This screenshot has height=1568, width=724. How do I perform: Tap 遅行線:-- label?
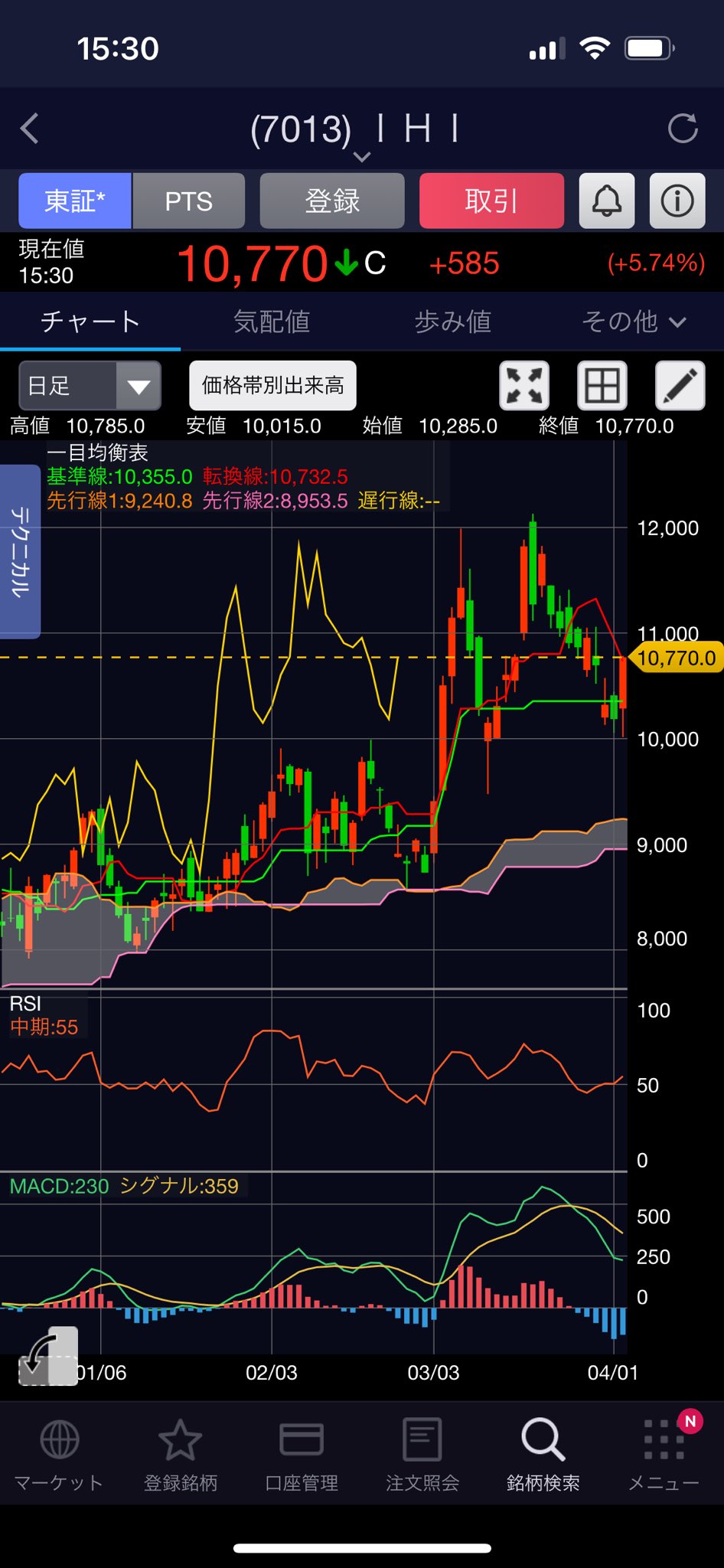[399, 500]
